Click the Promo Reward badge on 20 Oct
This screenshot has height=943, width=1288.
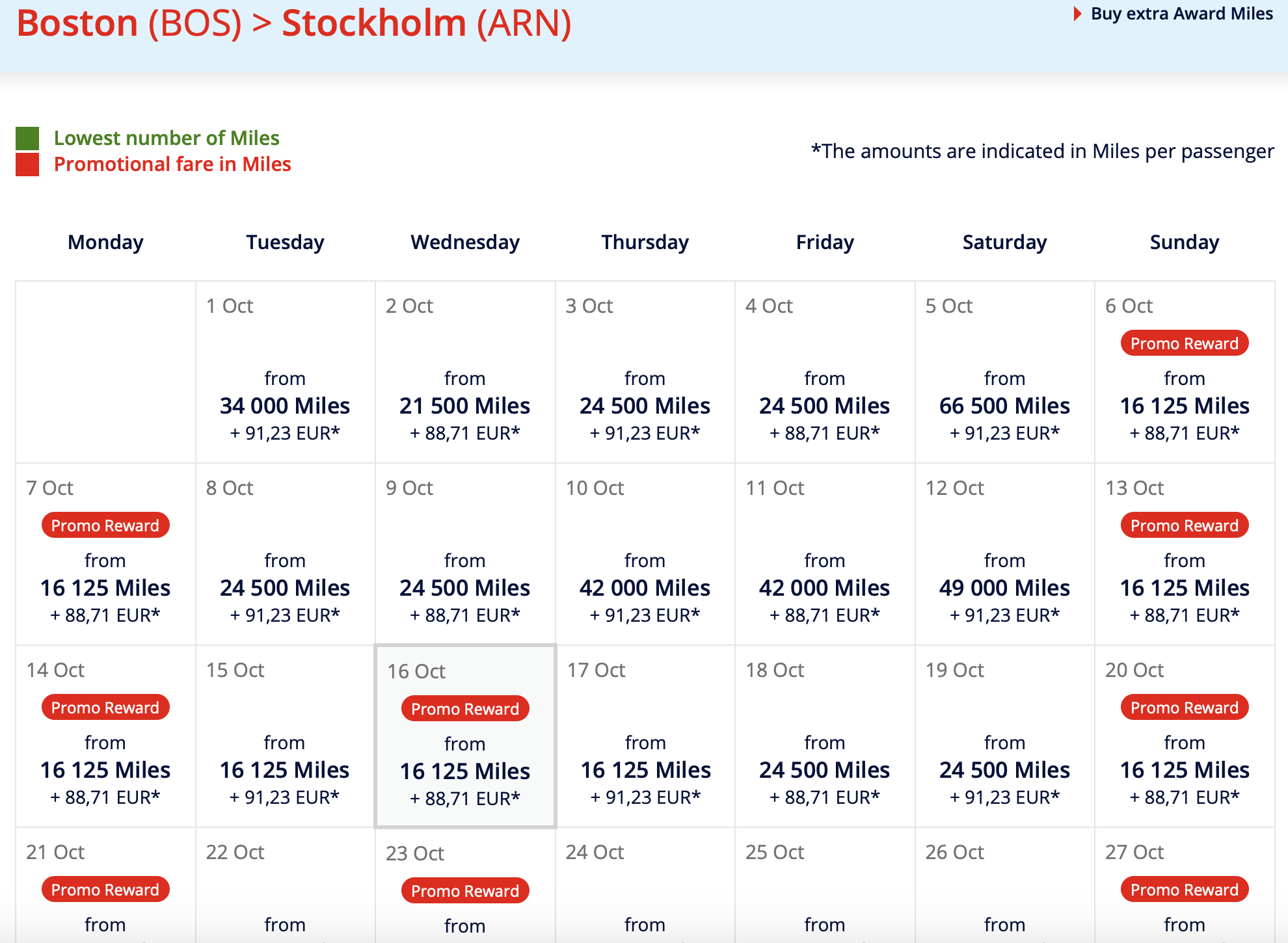point(1184,708)
